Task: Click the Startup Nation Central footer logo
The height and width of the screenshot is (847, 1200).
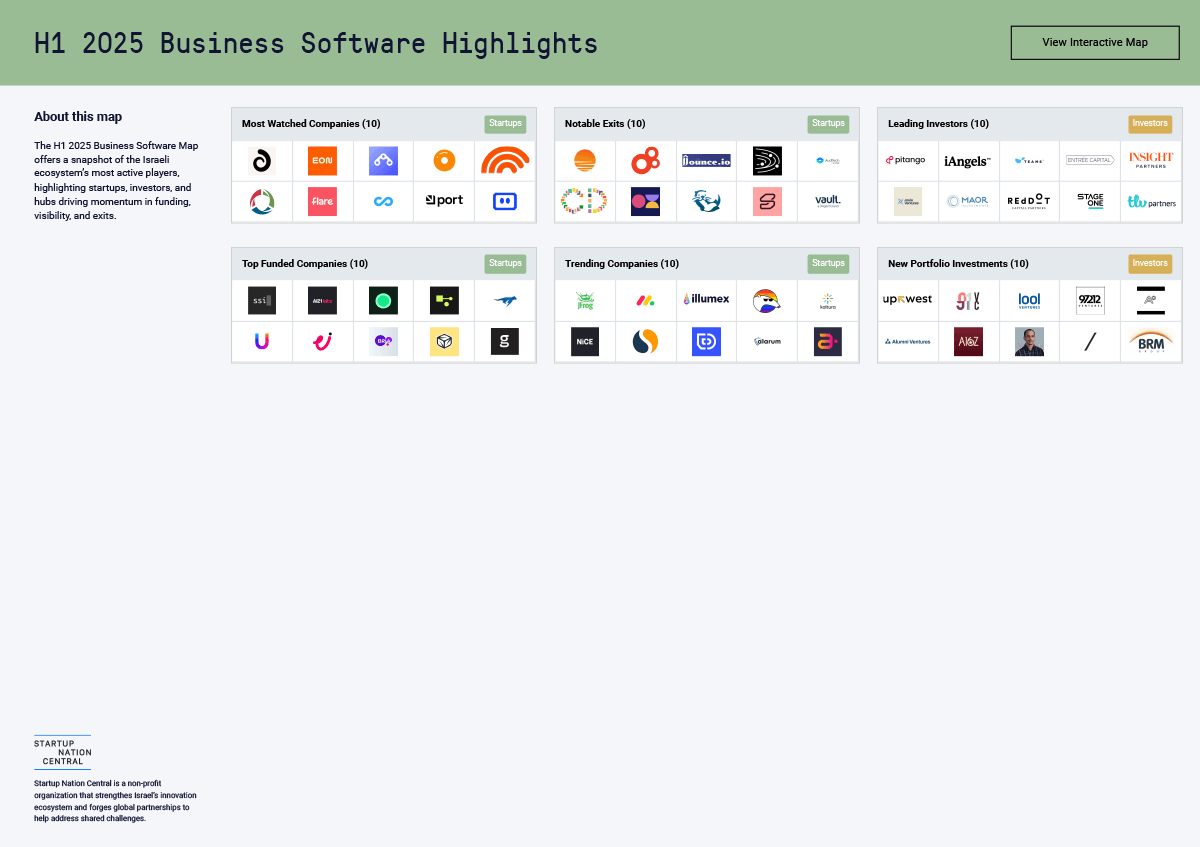Action: coord(62,753)
